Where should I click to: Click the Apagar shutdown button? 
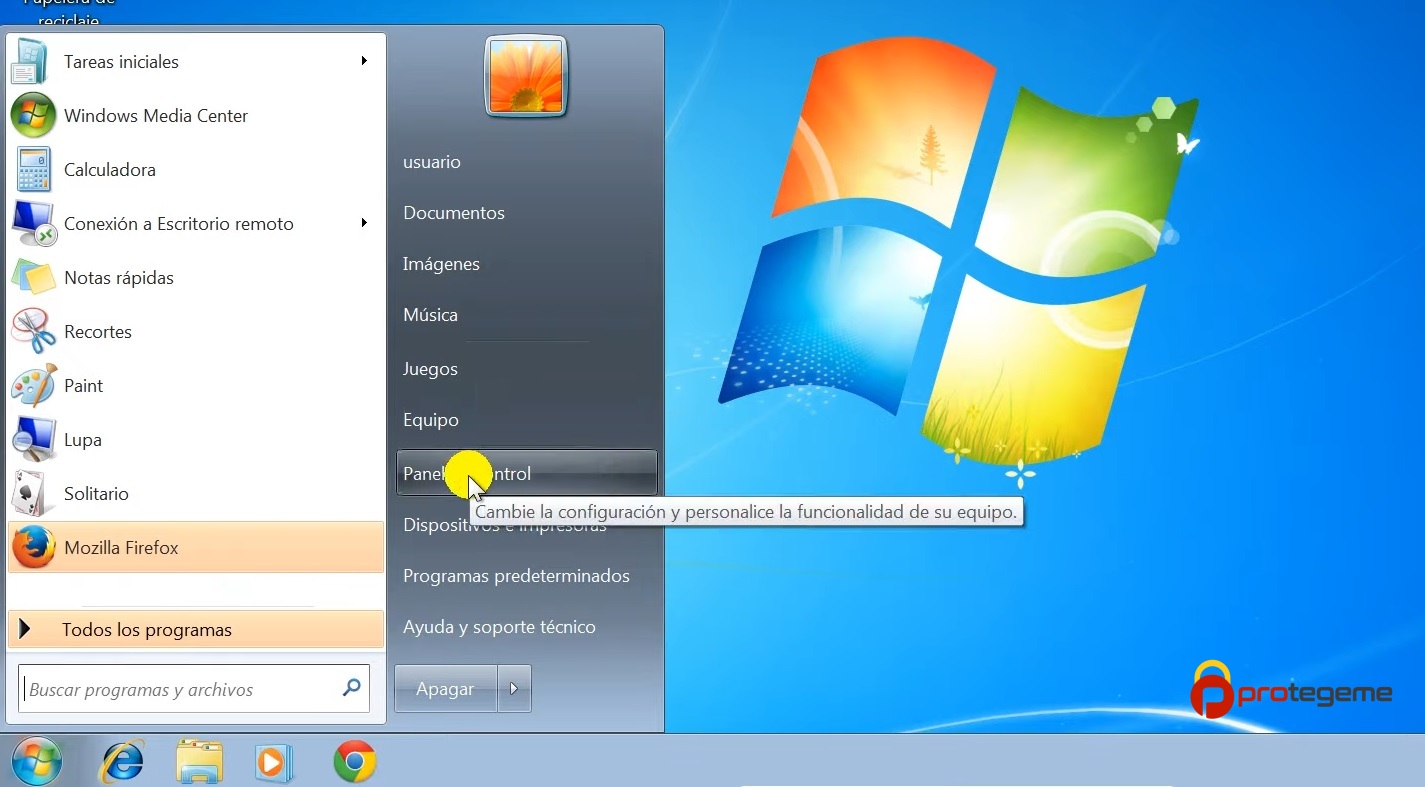point(446,689)
